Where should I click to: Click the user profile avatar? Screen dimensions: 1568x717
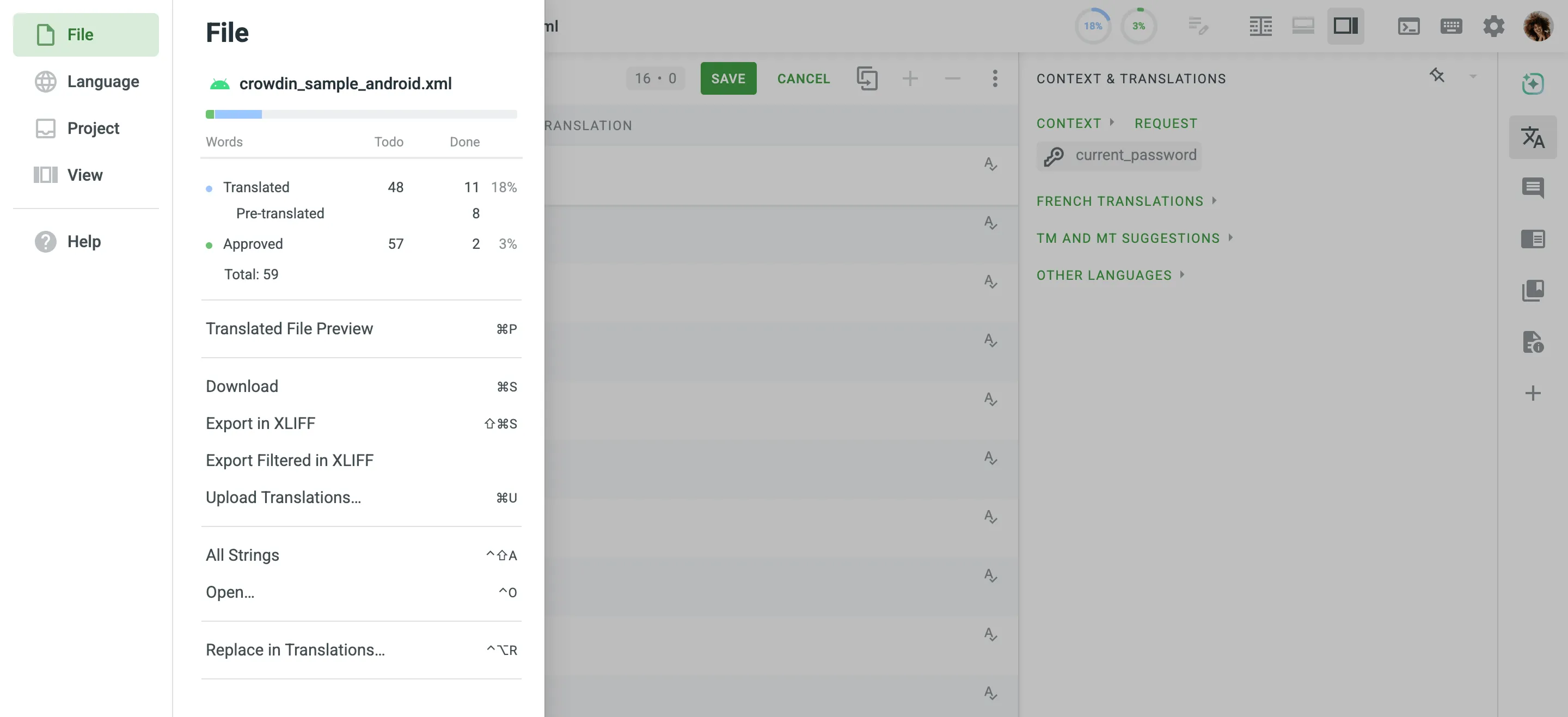[x=1538, y=26]
